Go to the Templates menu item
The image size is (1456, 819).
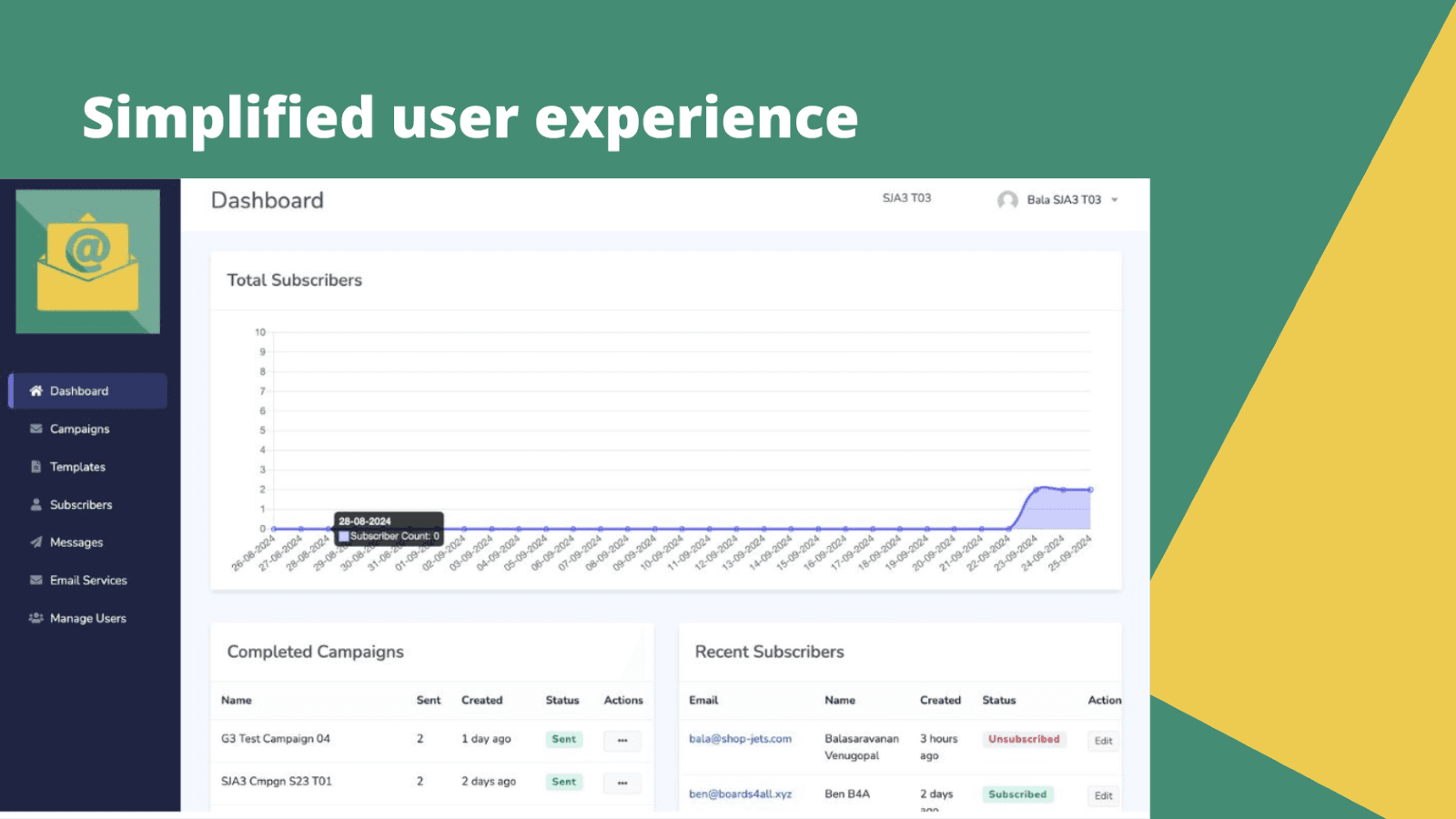coord(77,467)
